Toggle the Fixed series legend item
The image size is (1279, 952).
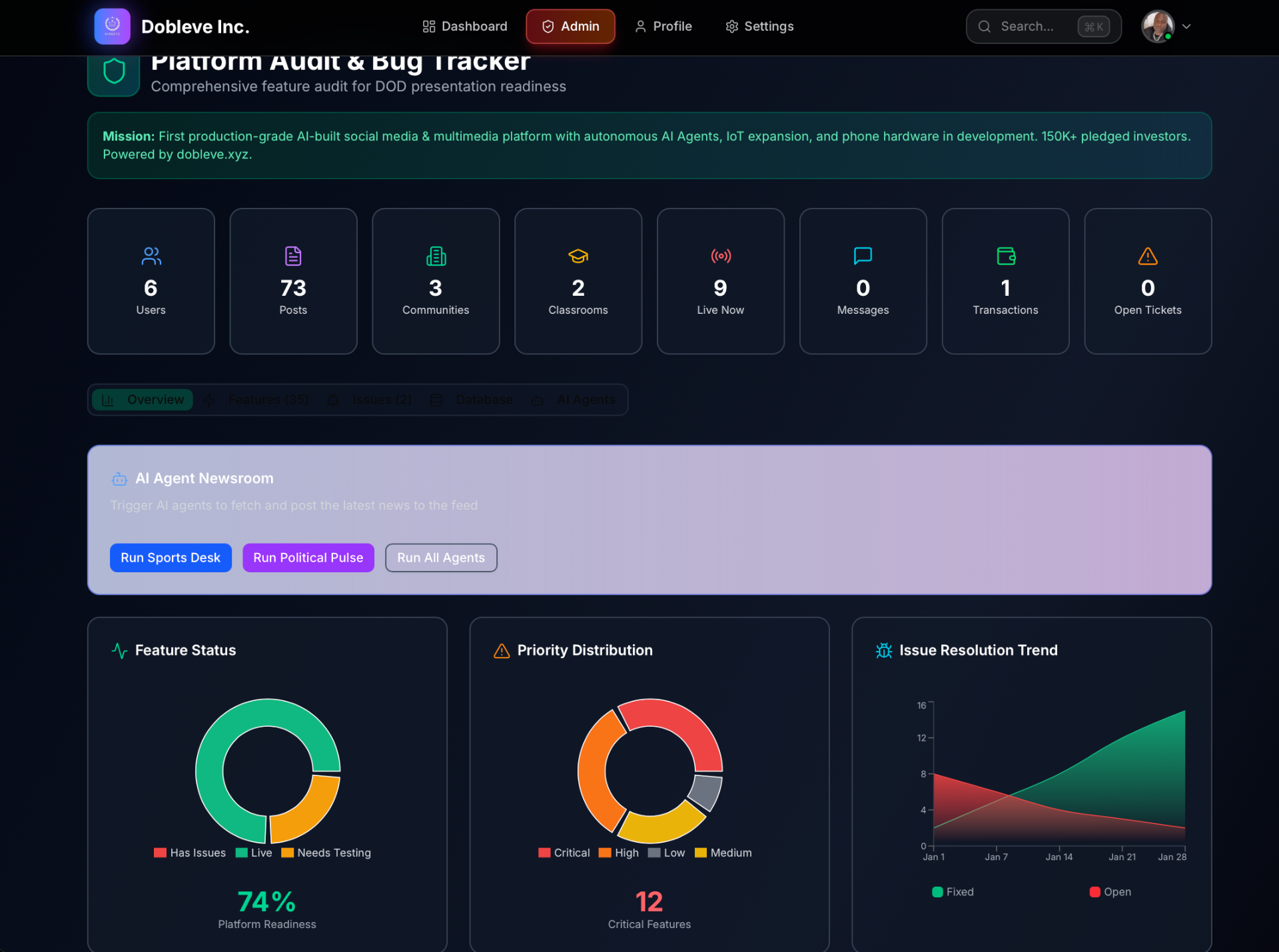(x=953, y=892)
